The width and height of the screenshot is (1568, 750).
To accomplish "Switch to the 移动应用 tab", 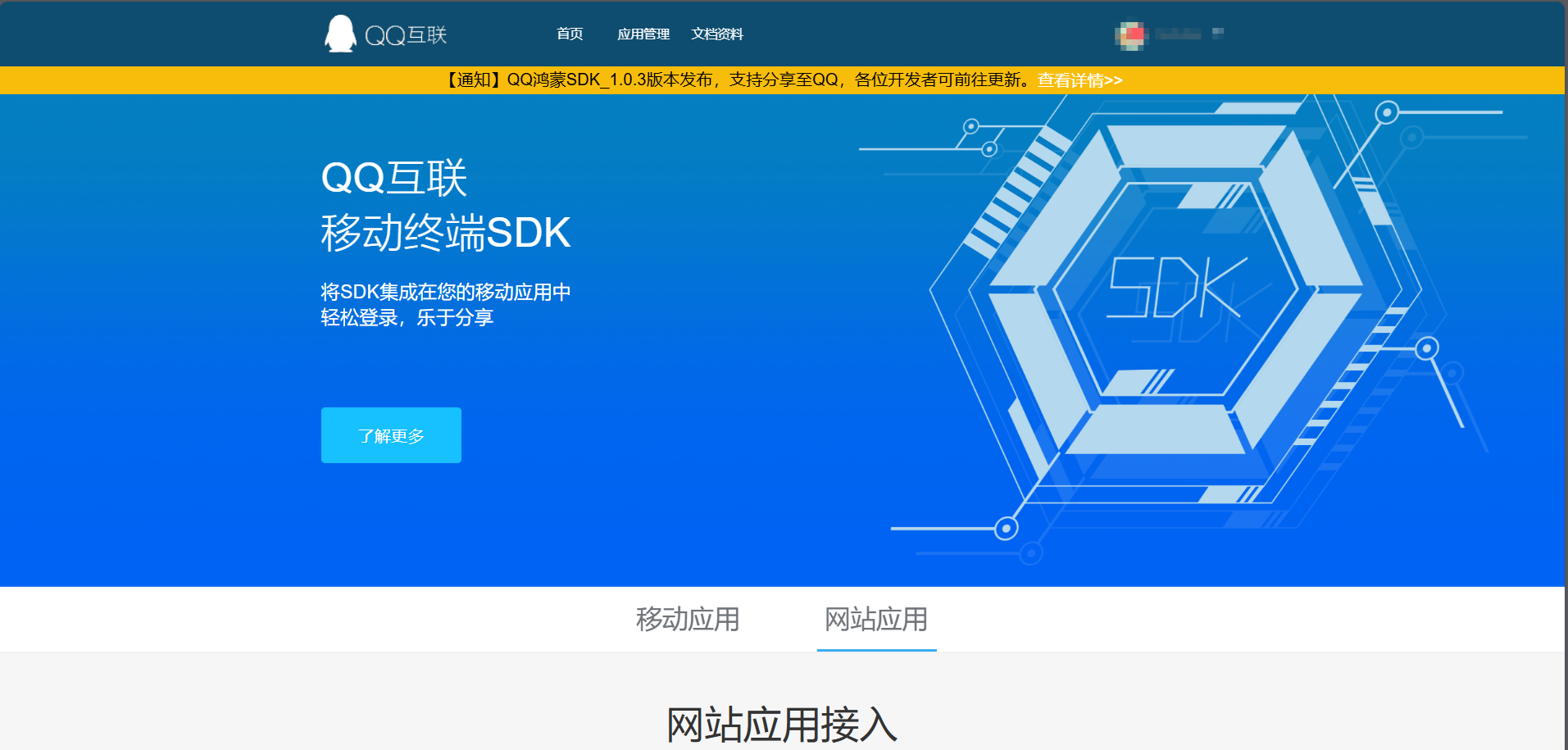I will click(x=688, y=620).
